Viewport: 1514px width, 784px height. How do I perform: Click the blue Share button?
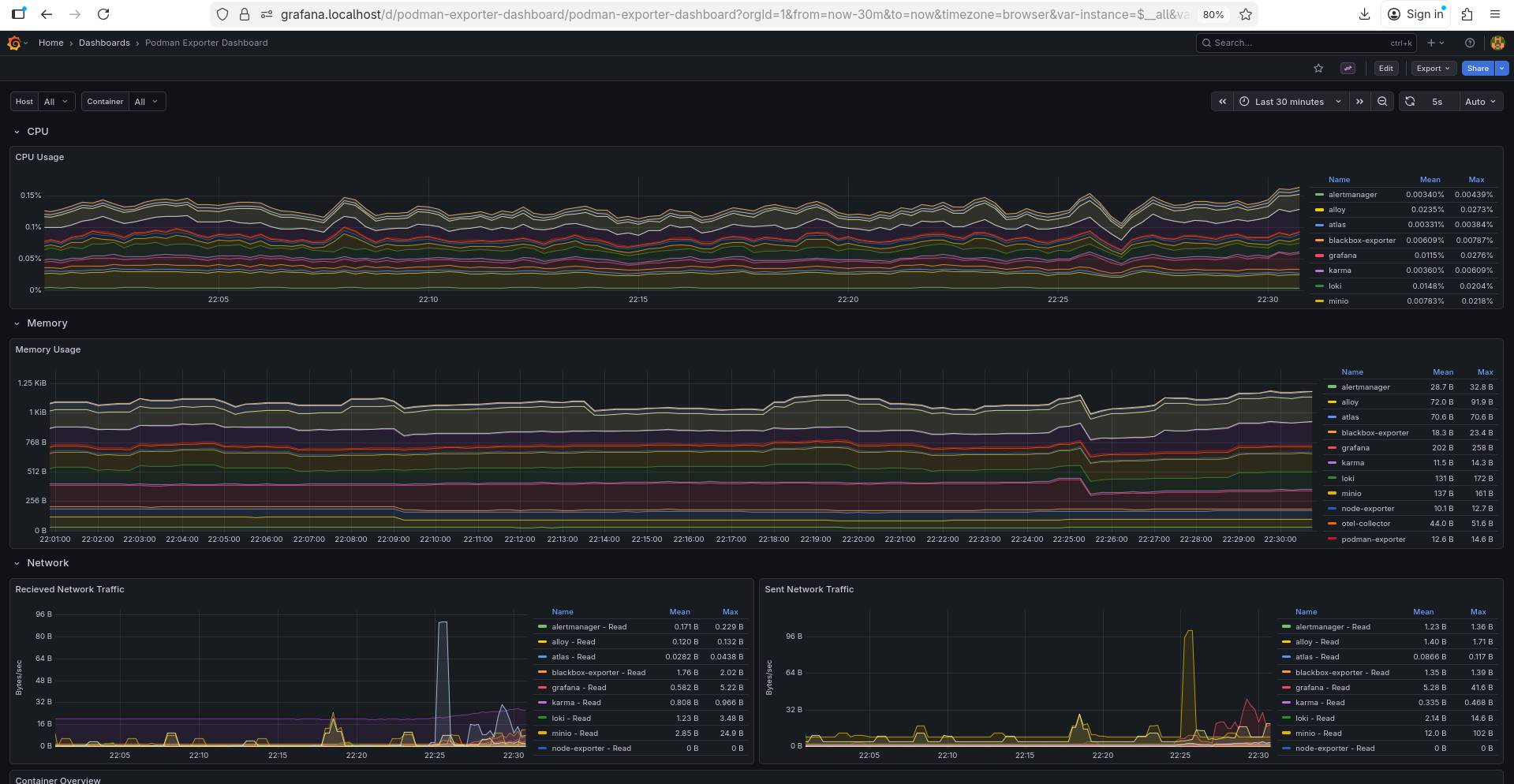[1478, 69]
